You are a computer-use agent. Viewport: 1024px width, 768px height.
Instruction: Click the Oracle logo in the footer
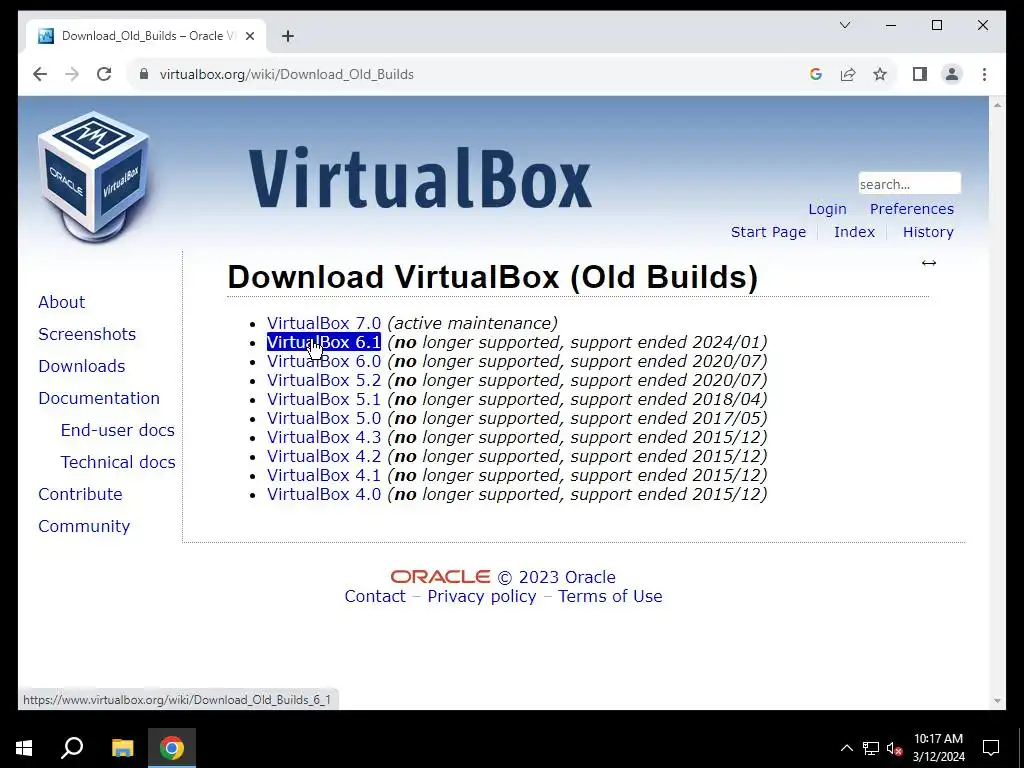point(440,577)
